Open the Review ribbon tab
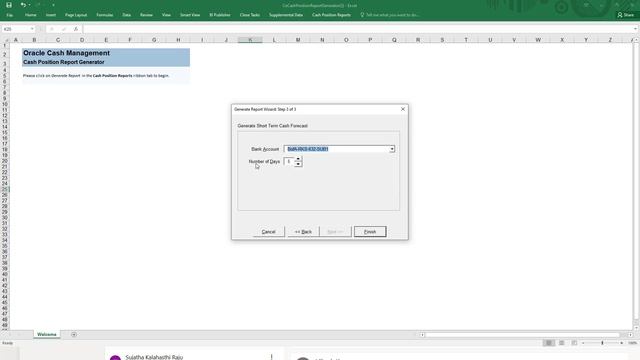The width and height of the screenshot is (640, 360). click(x=146, y=15)
